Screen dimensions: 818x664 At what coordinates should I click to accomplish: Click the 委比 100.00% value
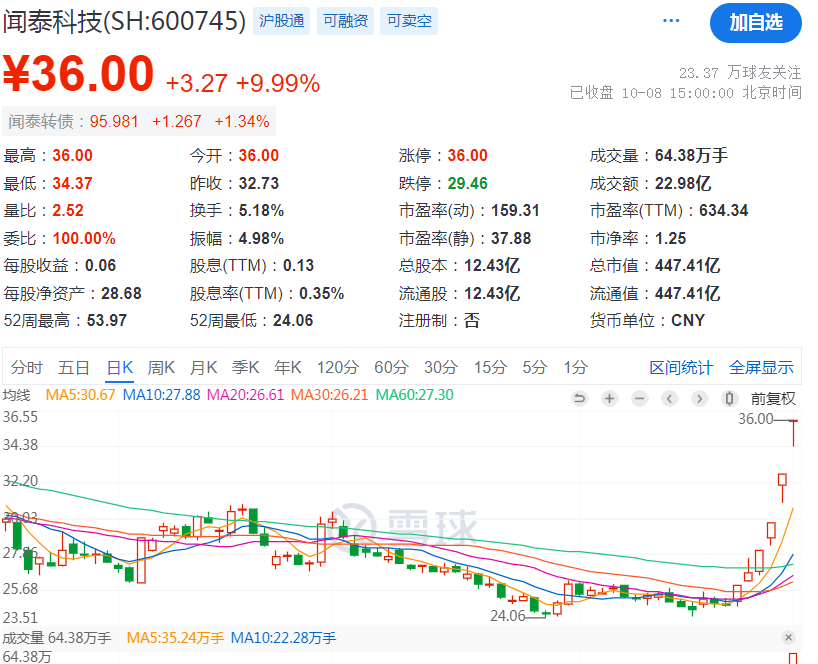coord(84,239)
